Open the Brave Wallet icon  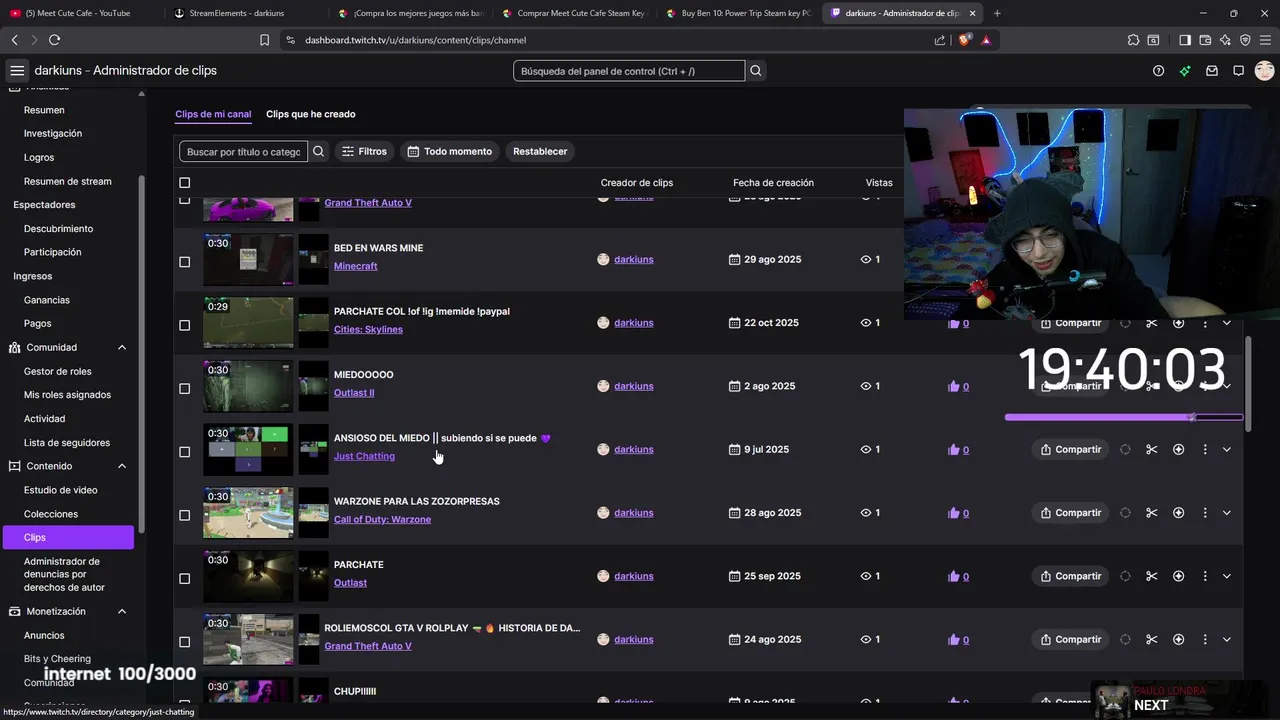pos(1205,40)
